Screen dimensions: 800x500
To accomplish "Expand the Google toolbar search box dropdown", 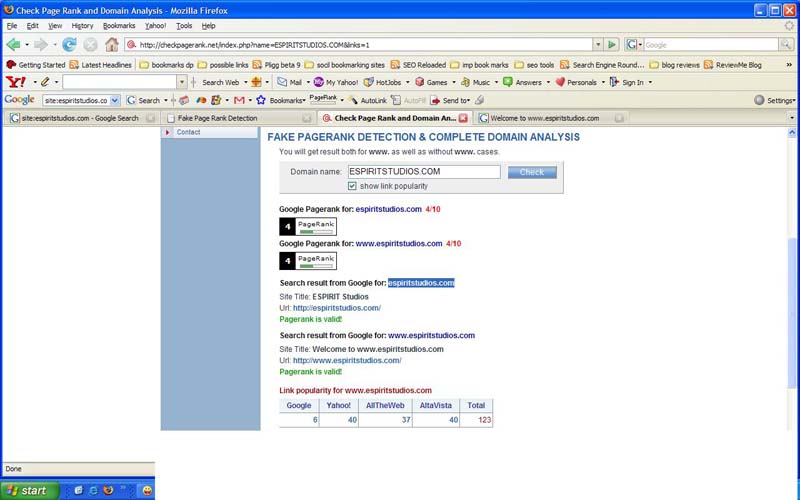I will click(115, 101).
